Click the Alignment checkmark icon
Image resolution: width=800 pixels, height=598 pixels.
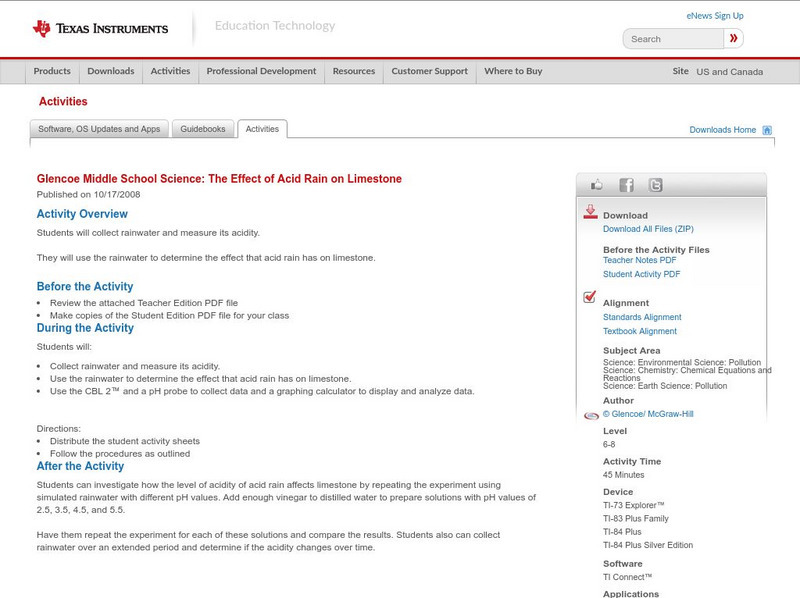pyautogui.click(x=589, y=296)
